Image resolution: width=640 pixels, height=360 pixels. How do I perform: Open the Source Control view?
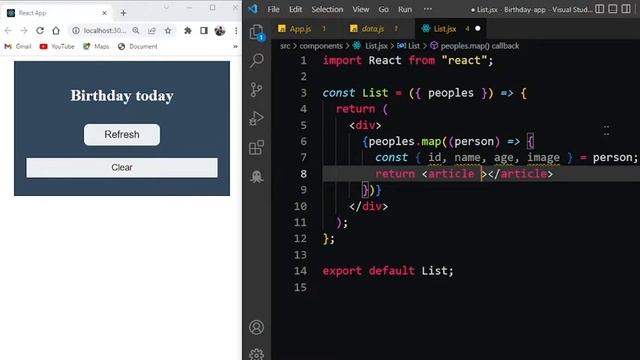coord(256,89)
